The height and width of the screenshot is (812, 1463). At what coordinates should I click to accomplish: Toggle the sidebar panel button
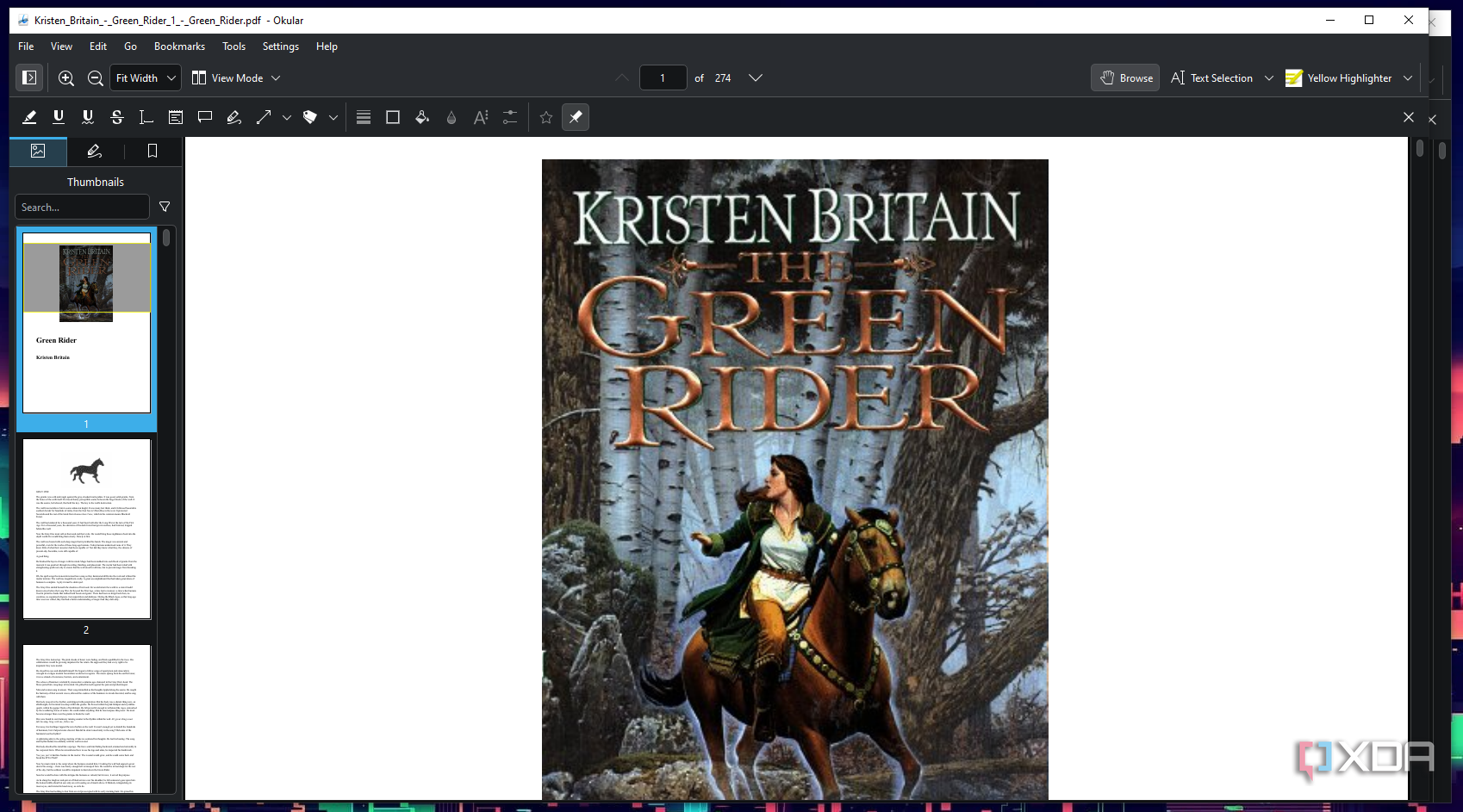click(29, 77)
